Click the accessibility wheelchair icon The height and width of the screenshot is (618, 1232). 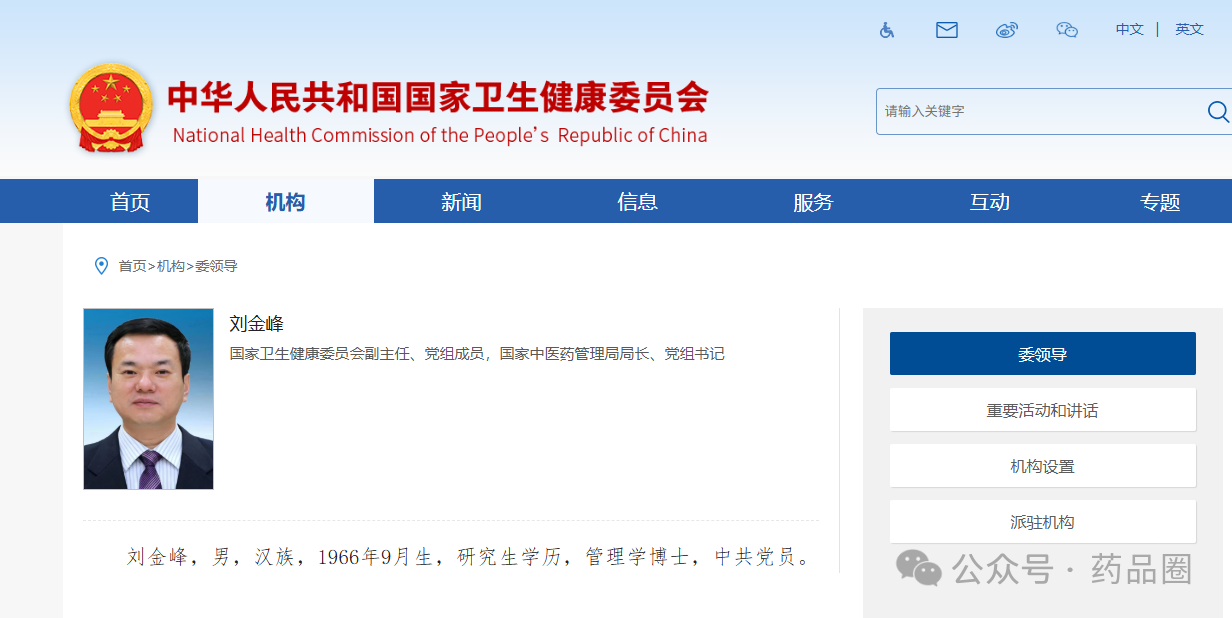pyautogui.click(x=886, y=30)
